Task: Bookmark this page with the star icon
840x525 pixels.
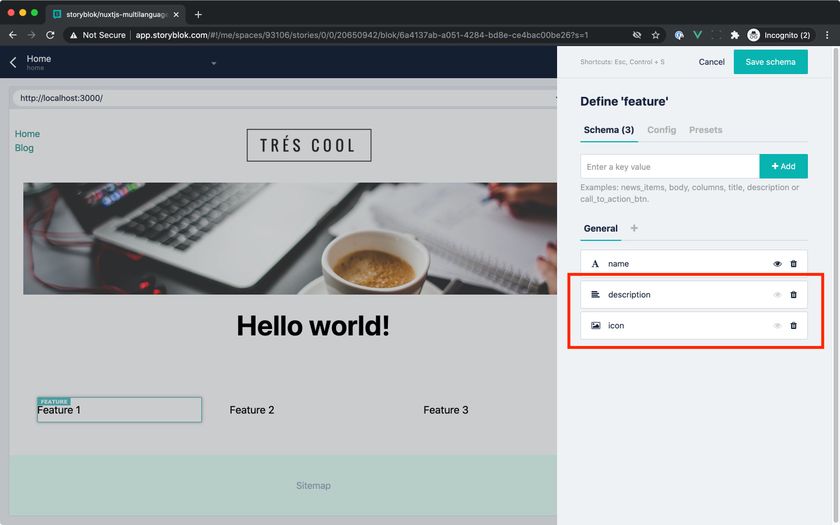Action: tap(655, 35)
